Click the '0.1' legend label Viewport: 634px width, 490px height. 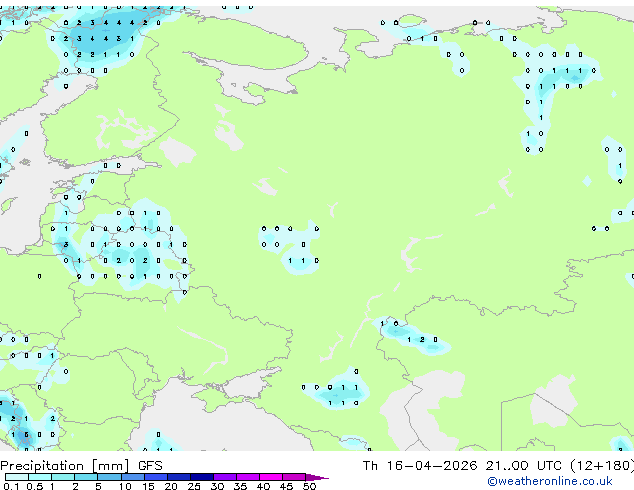11,486
